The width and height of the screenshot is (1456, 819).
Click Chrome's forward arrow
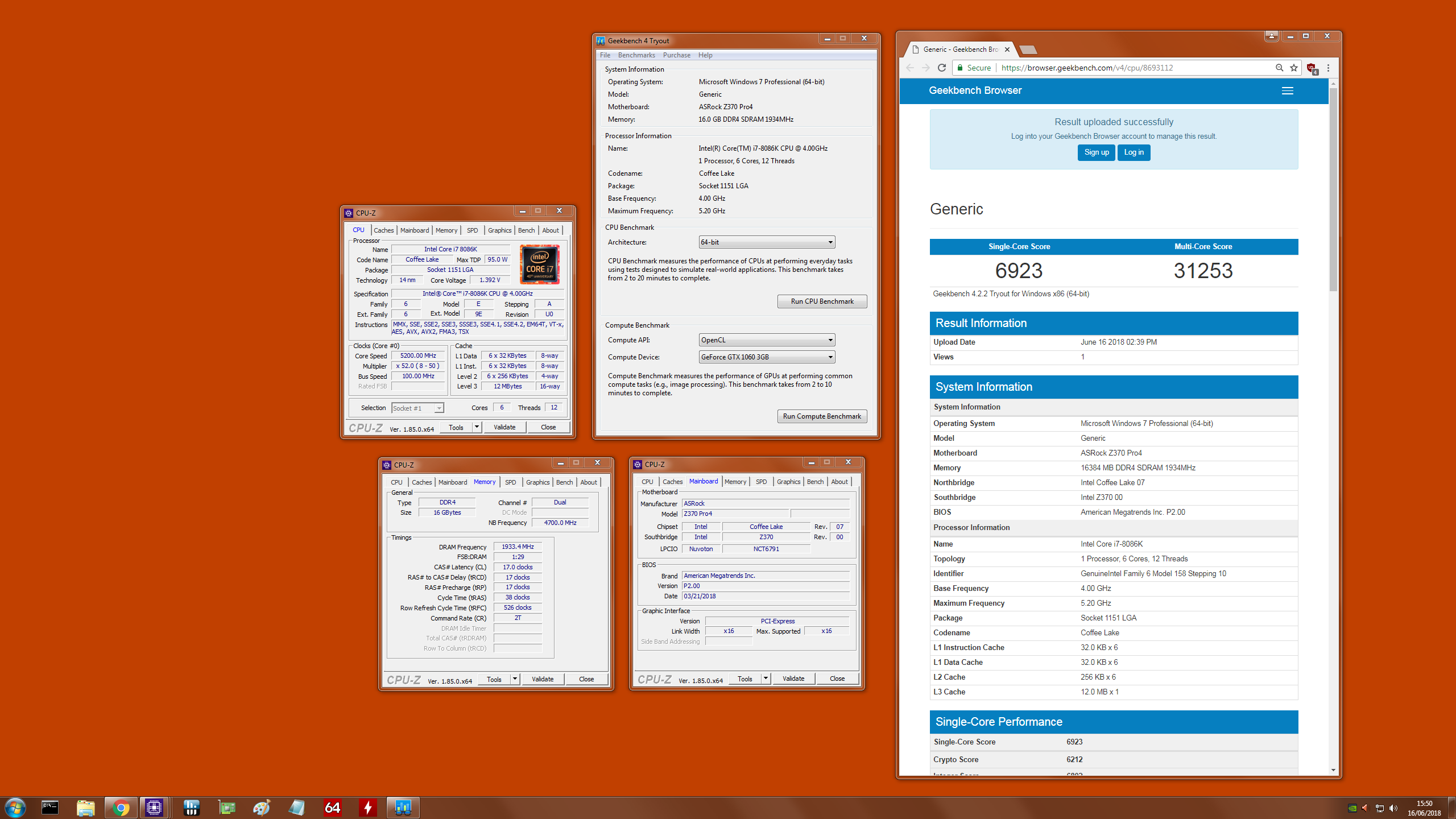pos(926,68)
